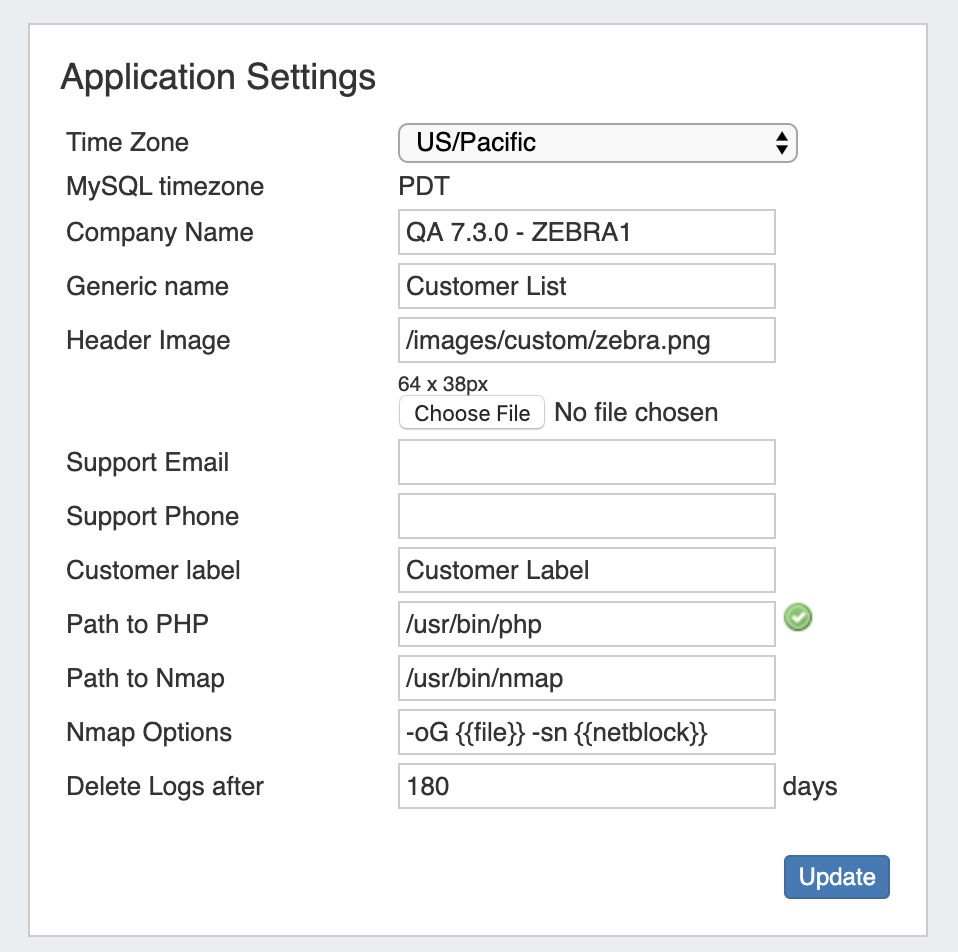Focus the Company Name input field

tap(586, 232)
